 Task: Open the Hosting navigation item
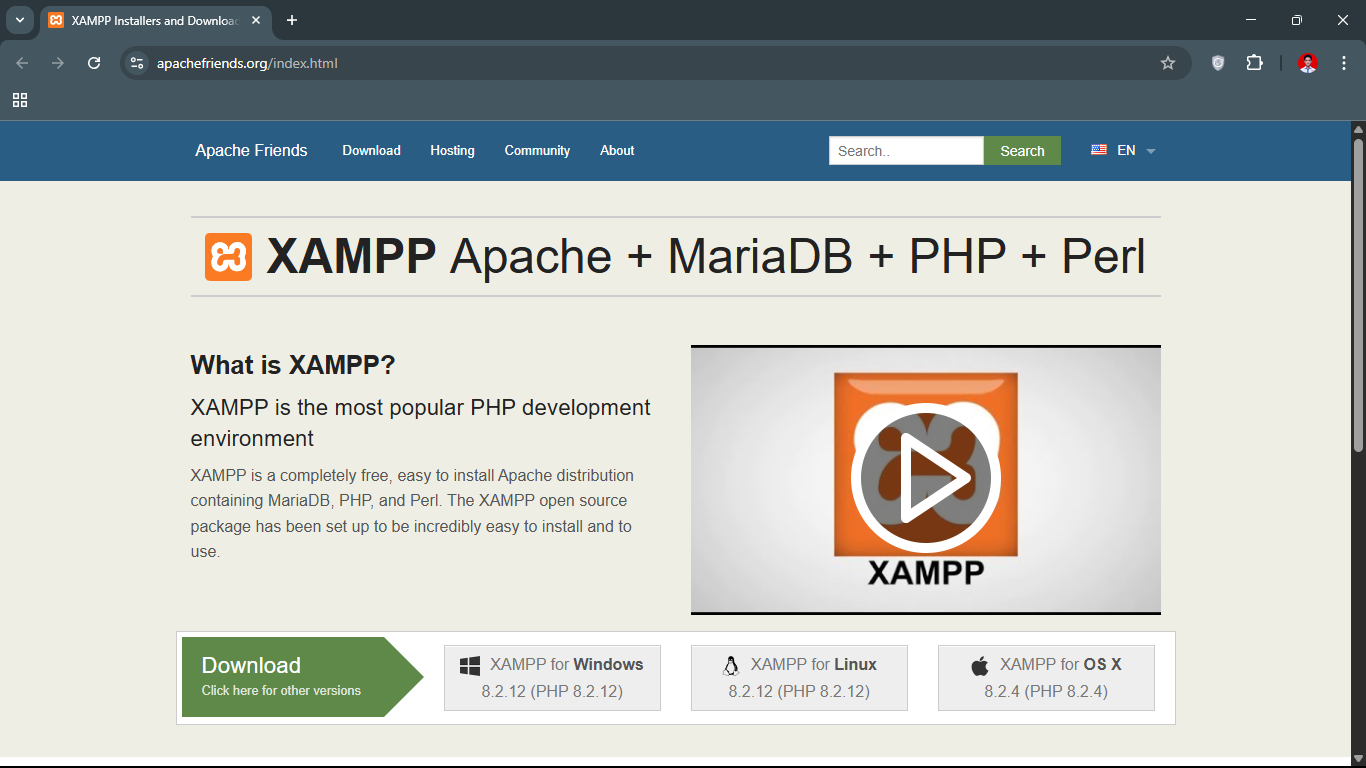point(452,151)
